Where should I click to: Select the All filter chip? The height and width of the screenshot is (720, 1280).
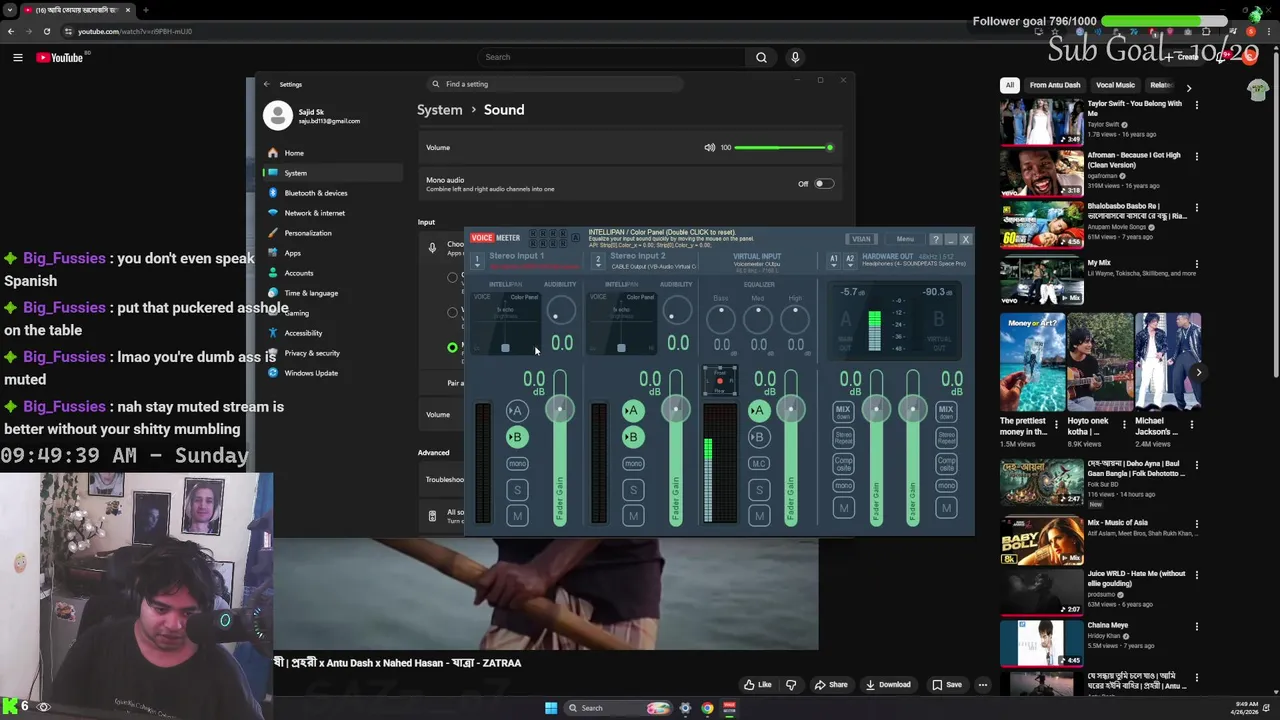tap(1010, 85)
